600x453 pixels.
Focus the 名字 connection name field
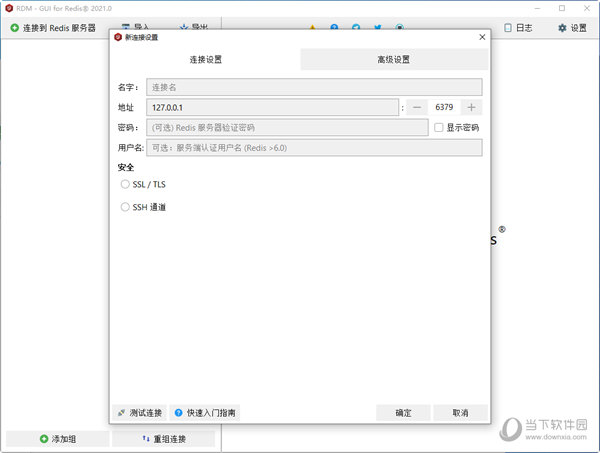tap(314, 87)
